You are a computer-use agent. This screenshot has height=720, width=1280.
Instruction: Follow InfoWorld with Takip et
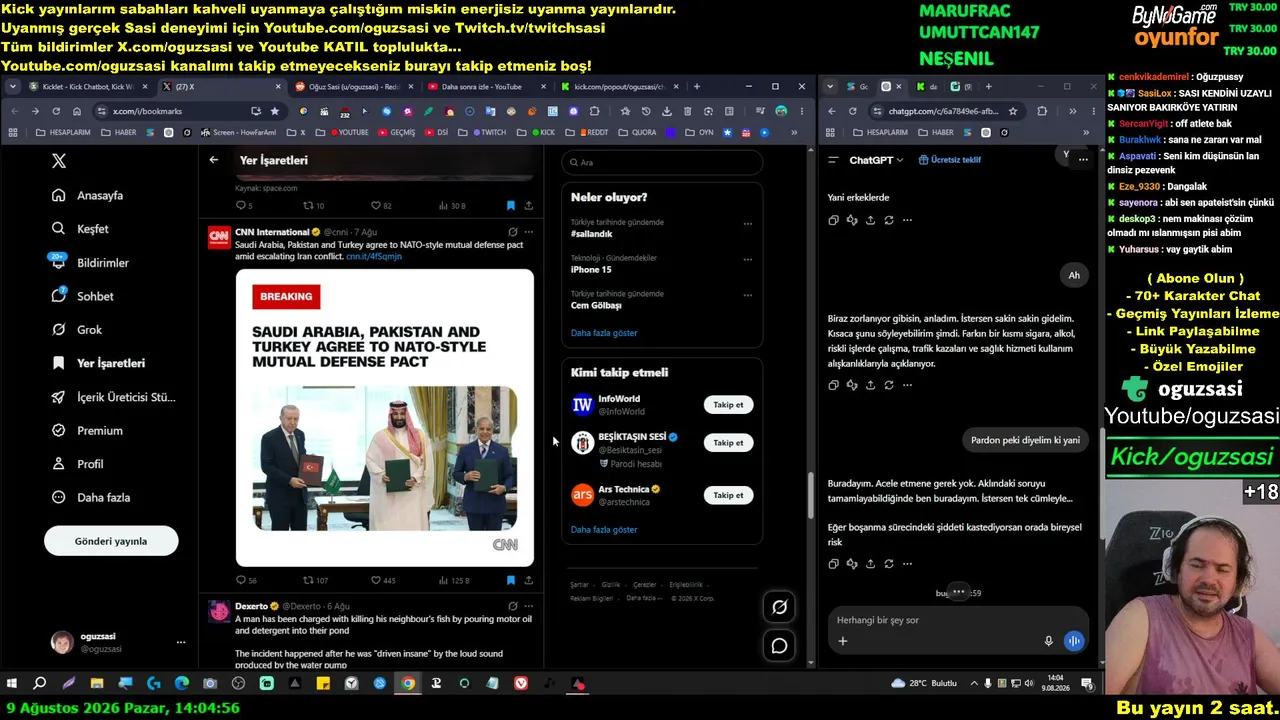(728, 405)
